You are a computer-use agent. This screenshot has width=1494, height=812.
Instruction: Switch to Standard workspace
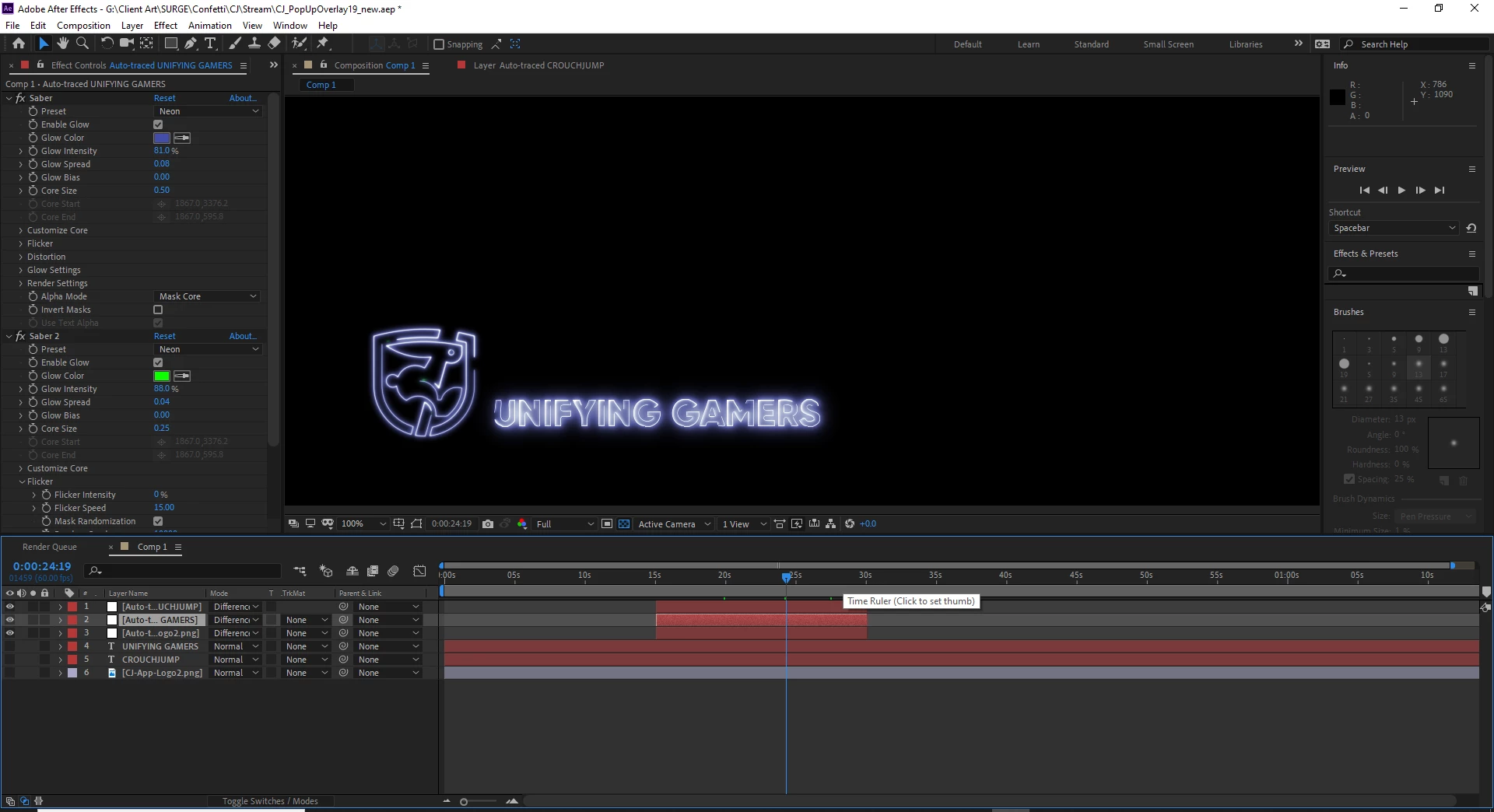click(1092, 44)
